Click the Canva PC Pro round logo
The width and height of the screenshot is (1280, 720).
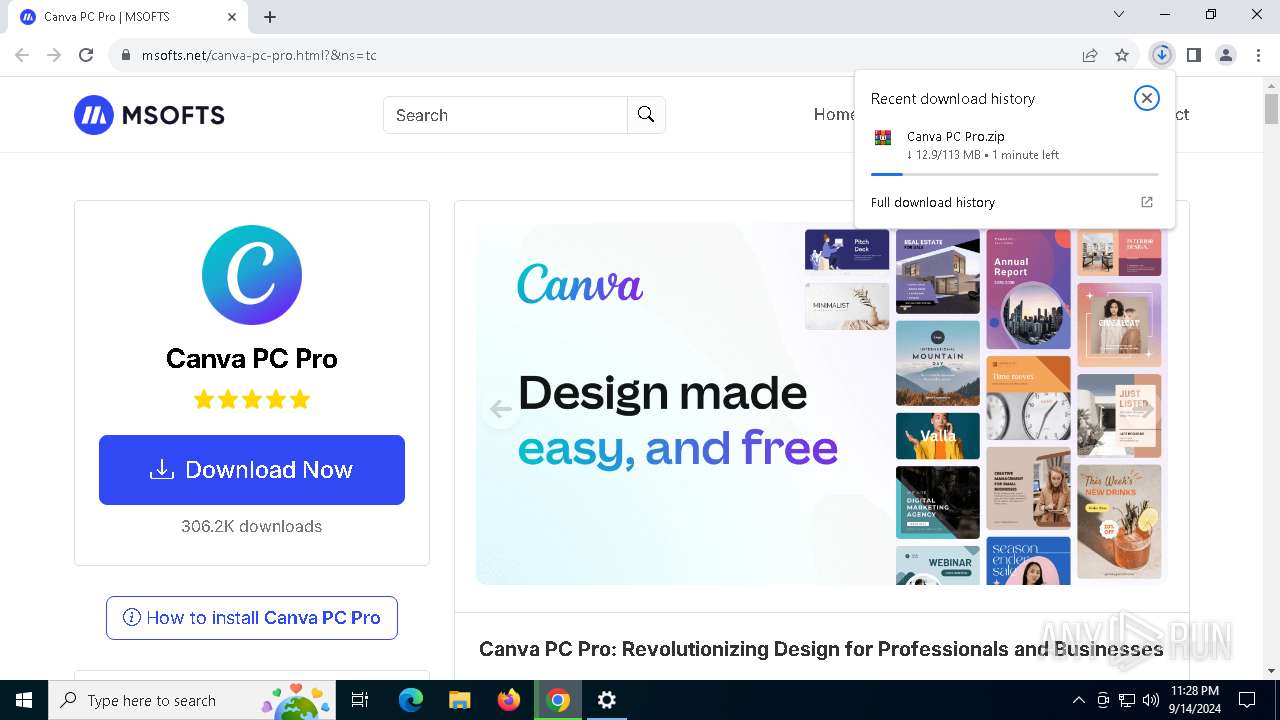pyautogui.click(x=252, y=275)
